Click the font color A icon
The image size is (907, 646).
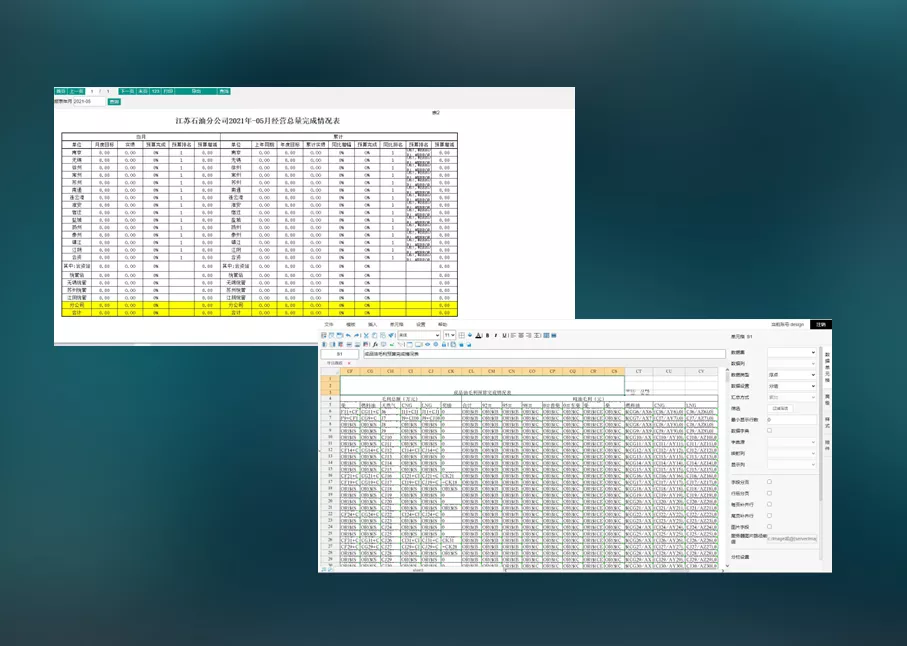pyautogui.click(x=478, y=335)
